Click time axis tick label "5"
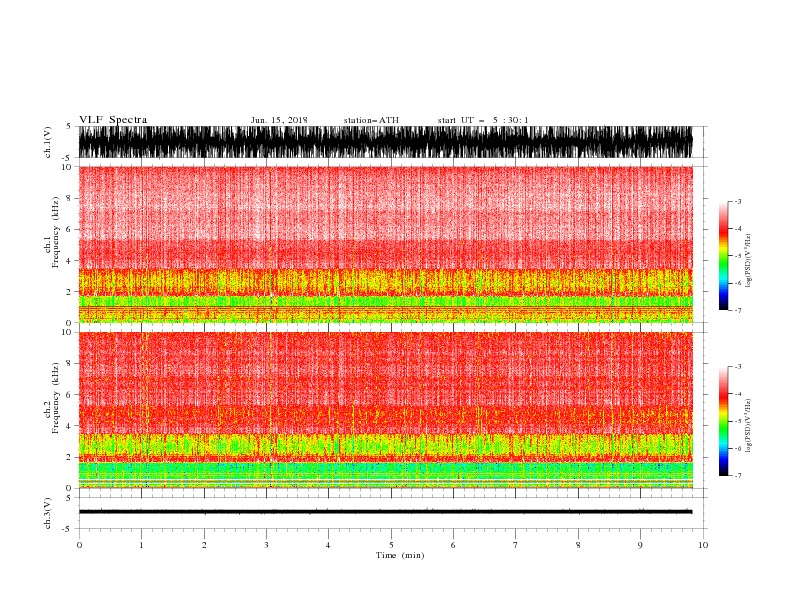Screen dimensions: 792x612 tap(391, 545)
